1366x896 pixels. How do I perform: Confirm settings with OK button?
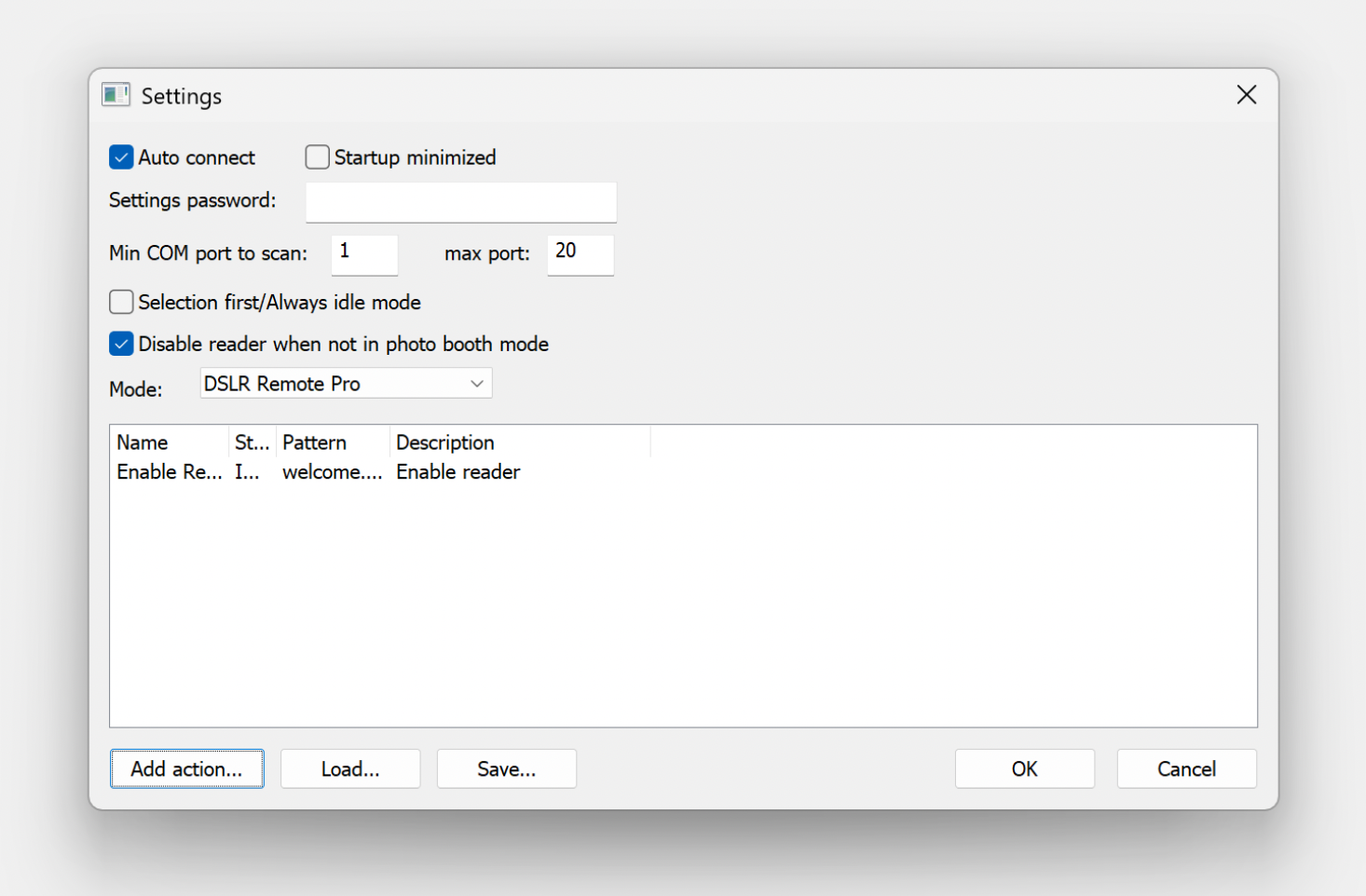[1024, 769]
